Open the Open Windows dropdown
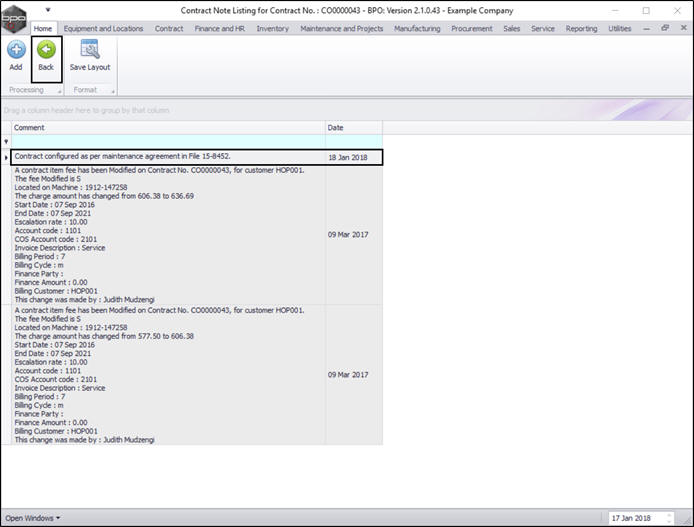Screen dimensions: 694x527 coord(33,518)
